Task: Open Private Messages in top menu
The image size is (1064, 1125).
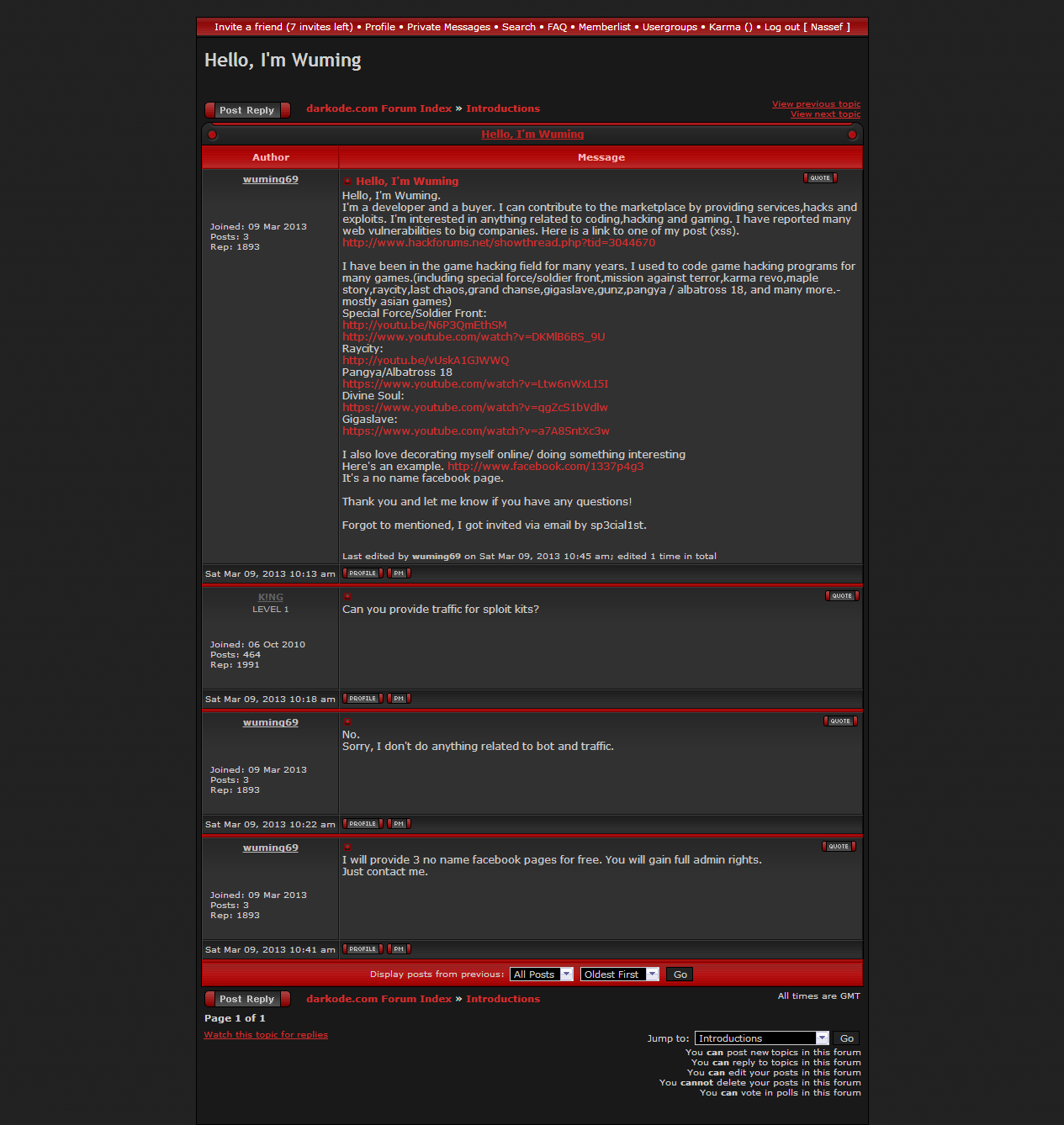Action: coord(448,27)
